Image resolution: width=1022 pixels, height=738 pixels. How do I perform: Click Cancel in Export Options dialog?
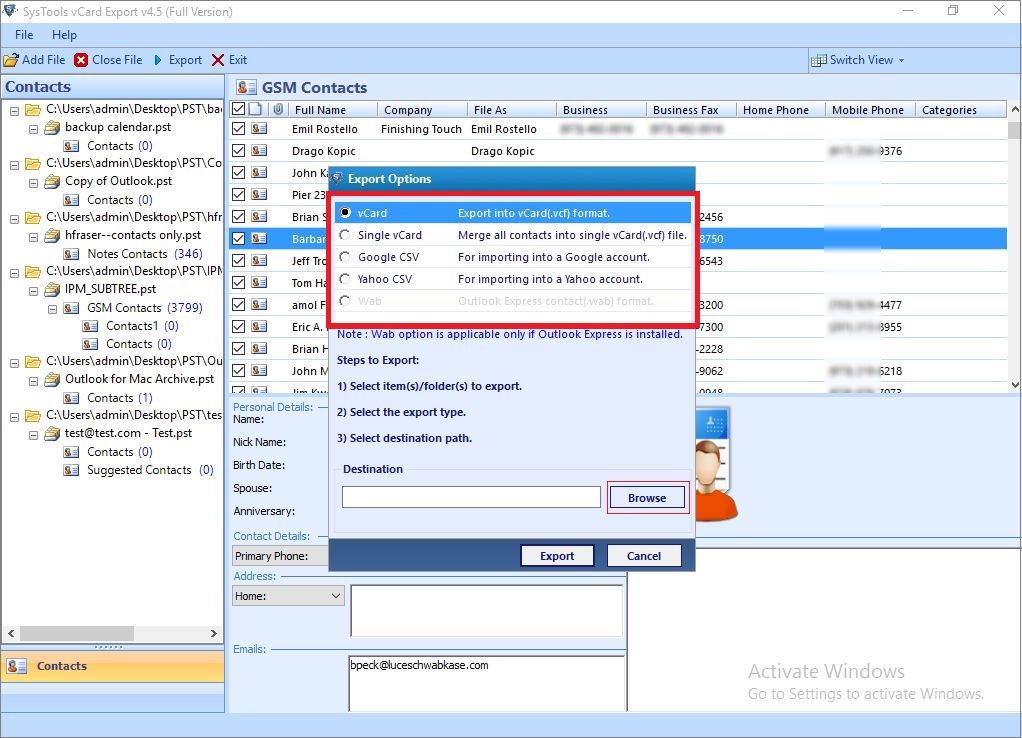tap(644, 556)
